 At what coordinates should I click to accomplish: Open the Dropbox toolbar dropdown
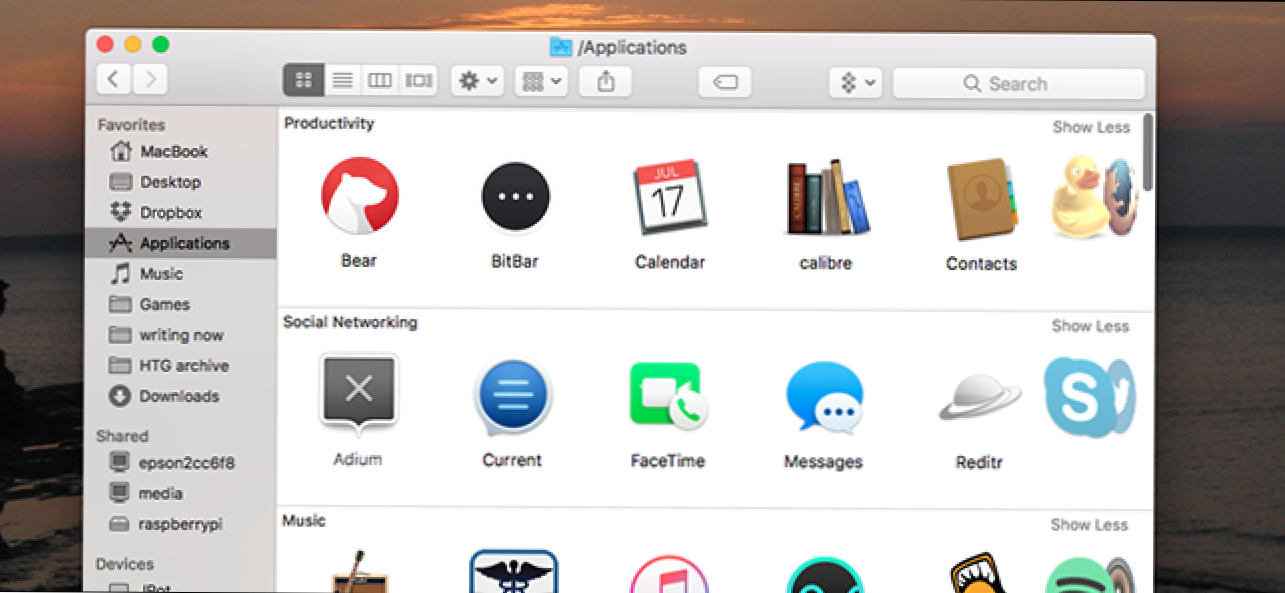pyautogui.click(x=855, y=83)
